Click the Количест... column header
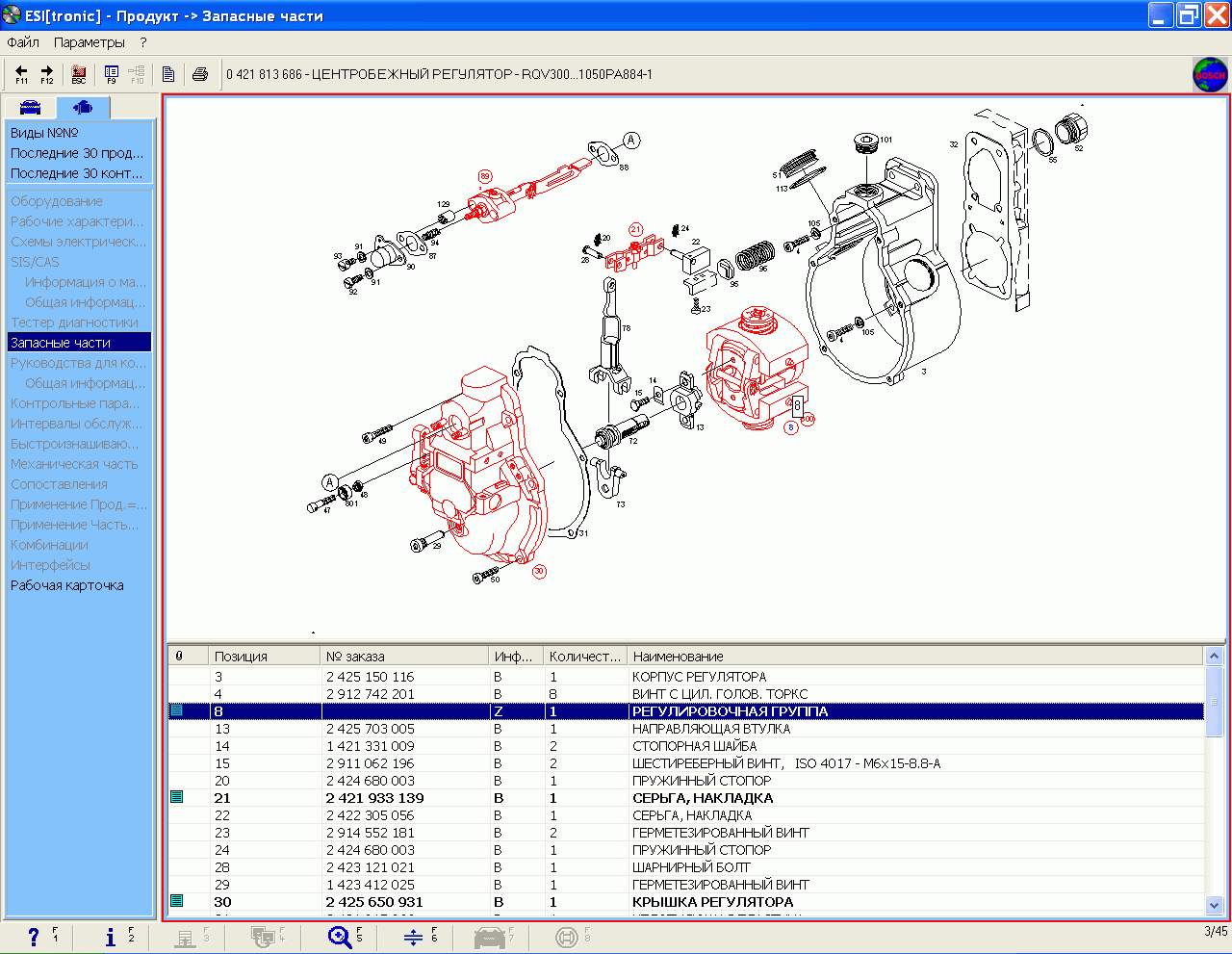 pos(584,657)
